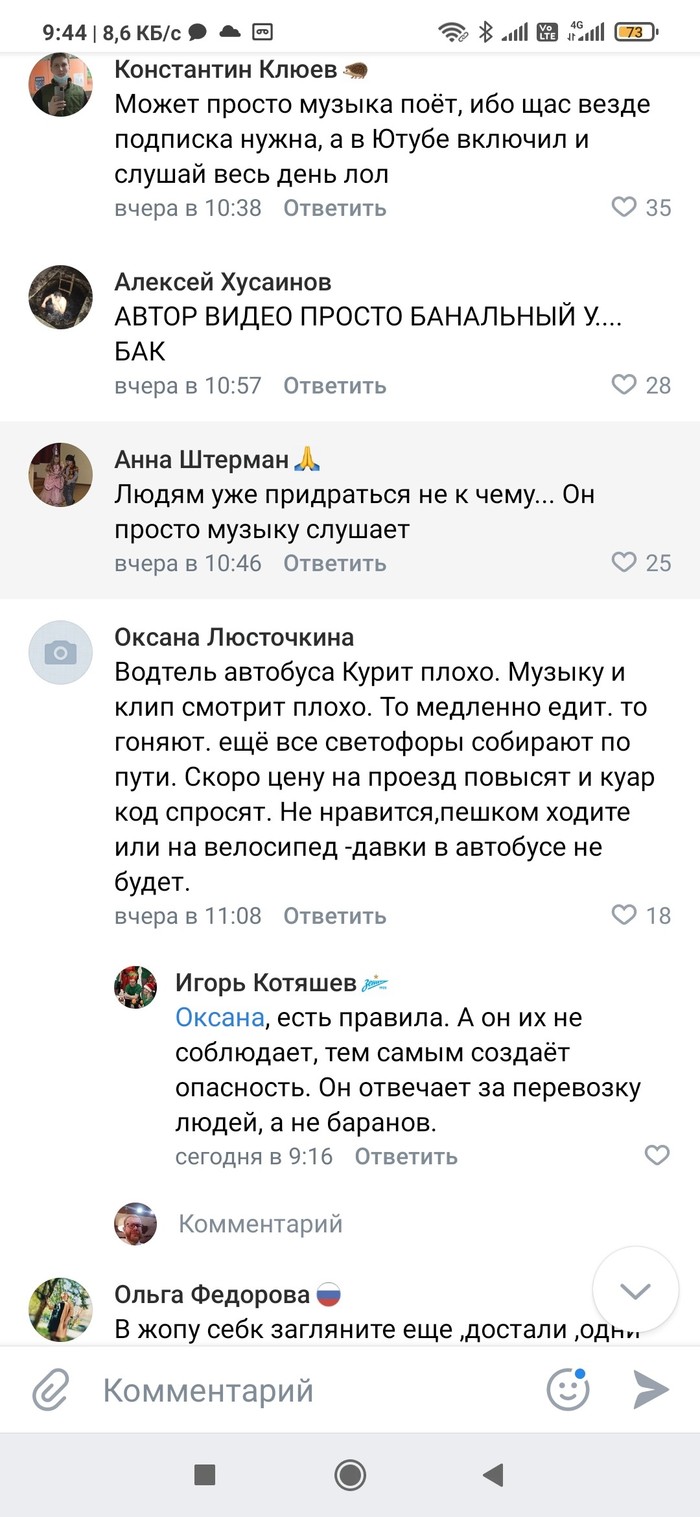Tap inline Комментарий reply field in thread

261,1223
